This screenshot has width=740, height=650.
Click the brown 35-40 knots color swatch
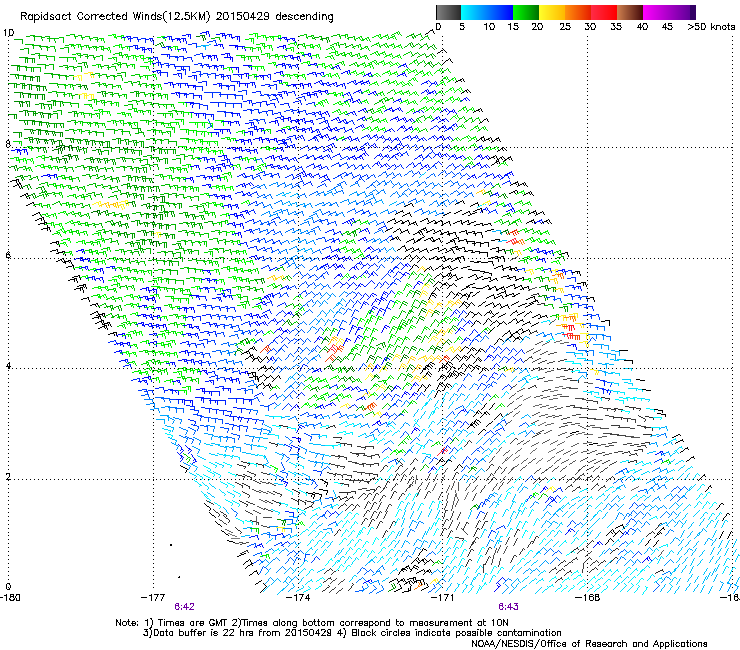point(630,12)
